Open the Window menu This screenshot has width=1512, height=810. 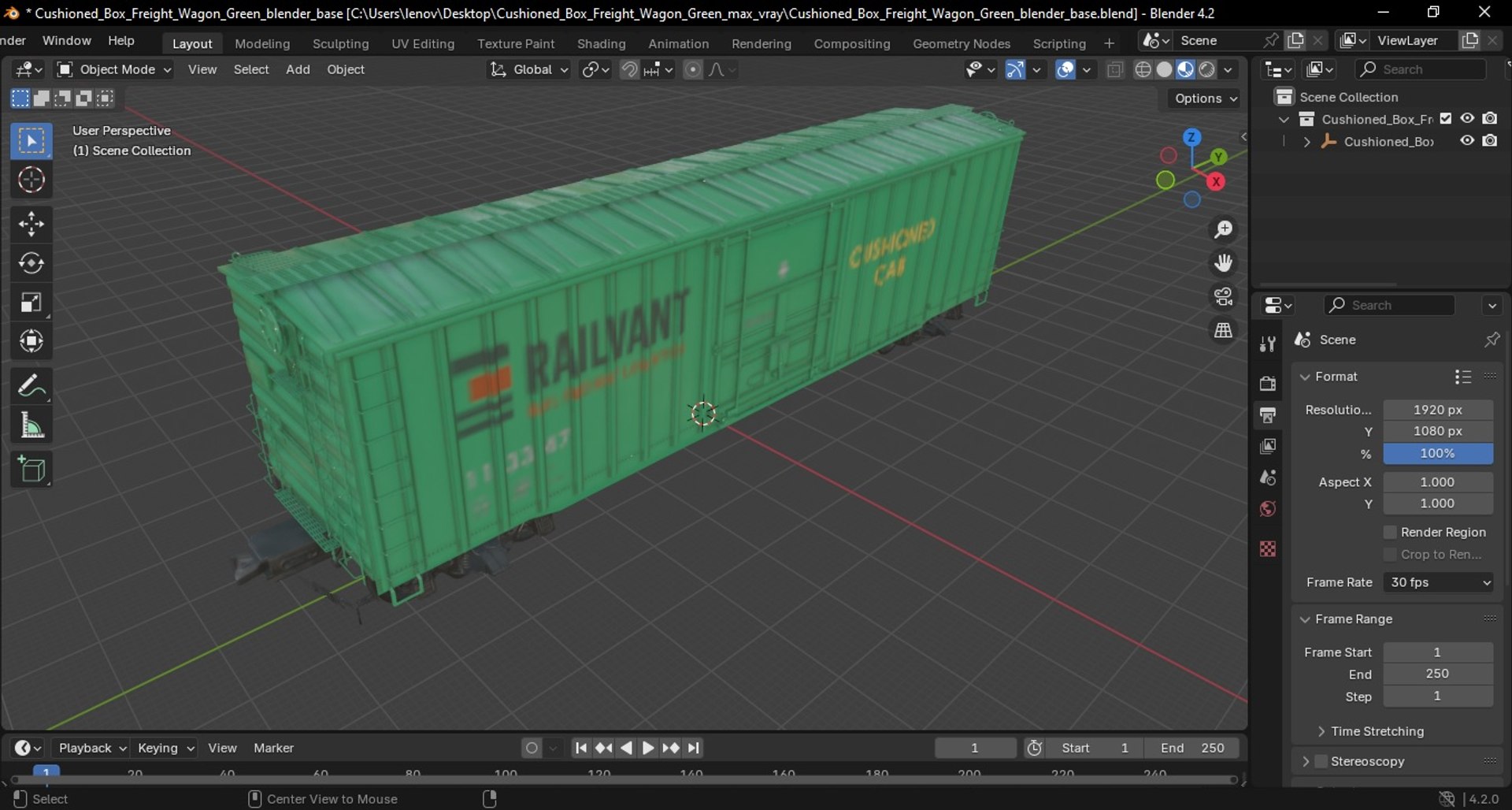(x=66, y=40)
